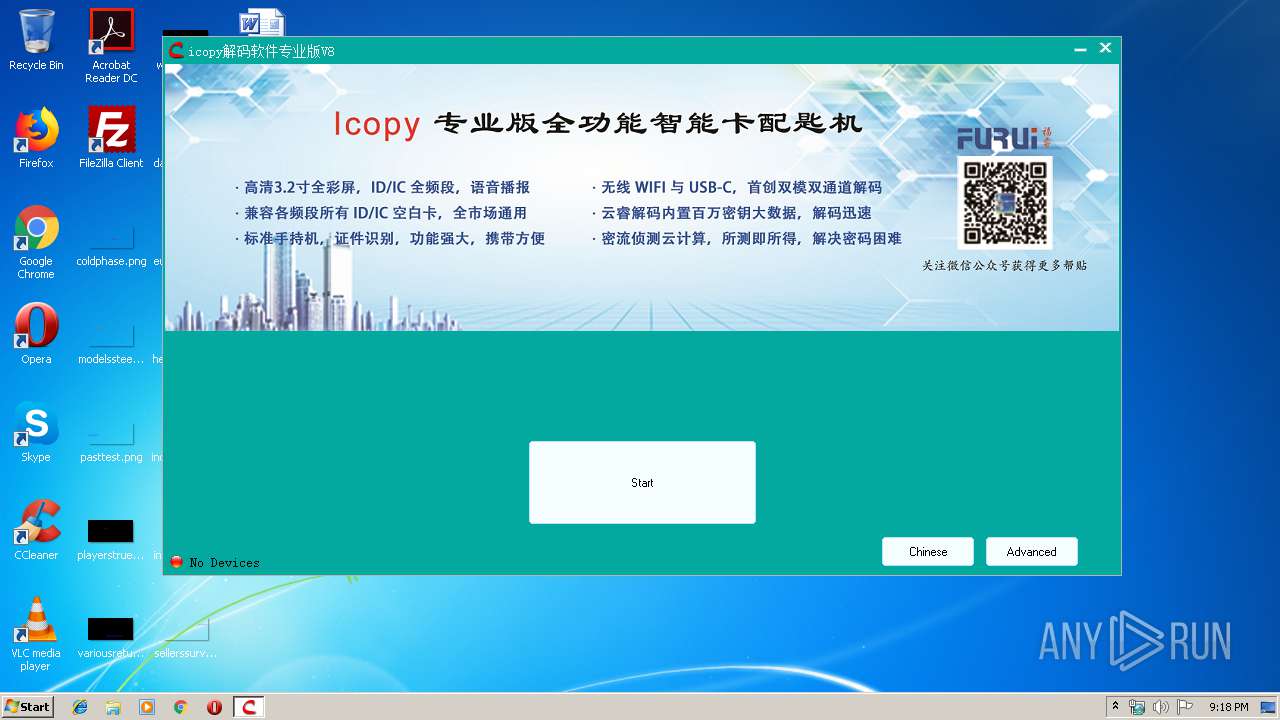
Task: Select the pasttest.png file on desktop
Action: point(111,442)
